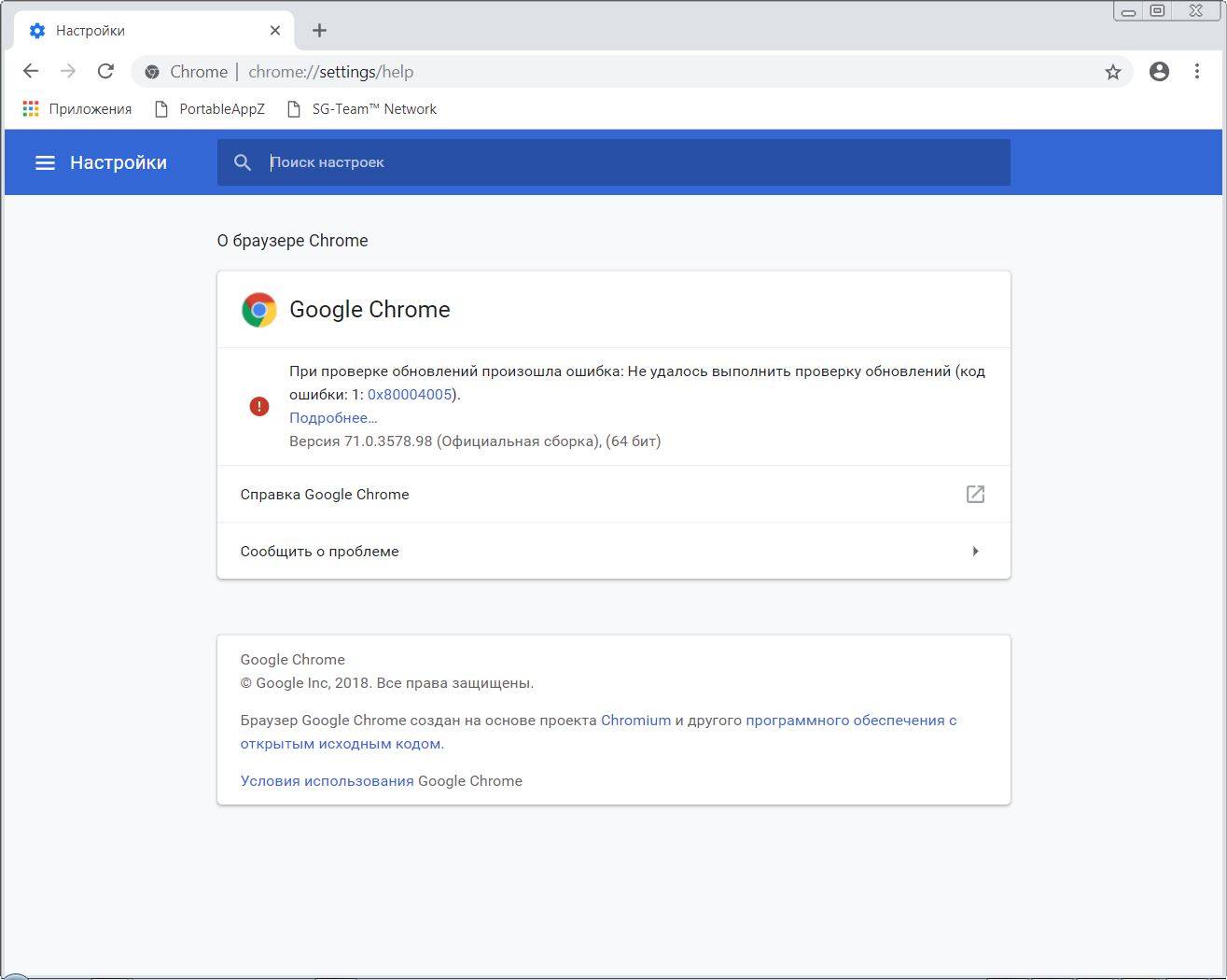The height and width of the screenshot is (980, 1227).
Task: Bookmark this page with star icon
Action: point(1112,72)
